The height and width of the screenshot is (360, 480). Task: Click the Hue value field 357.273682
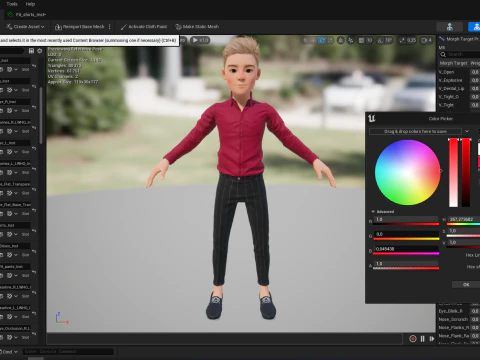(x=464, y=220)
